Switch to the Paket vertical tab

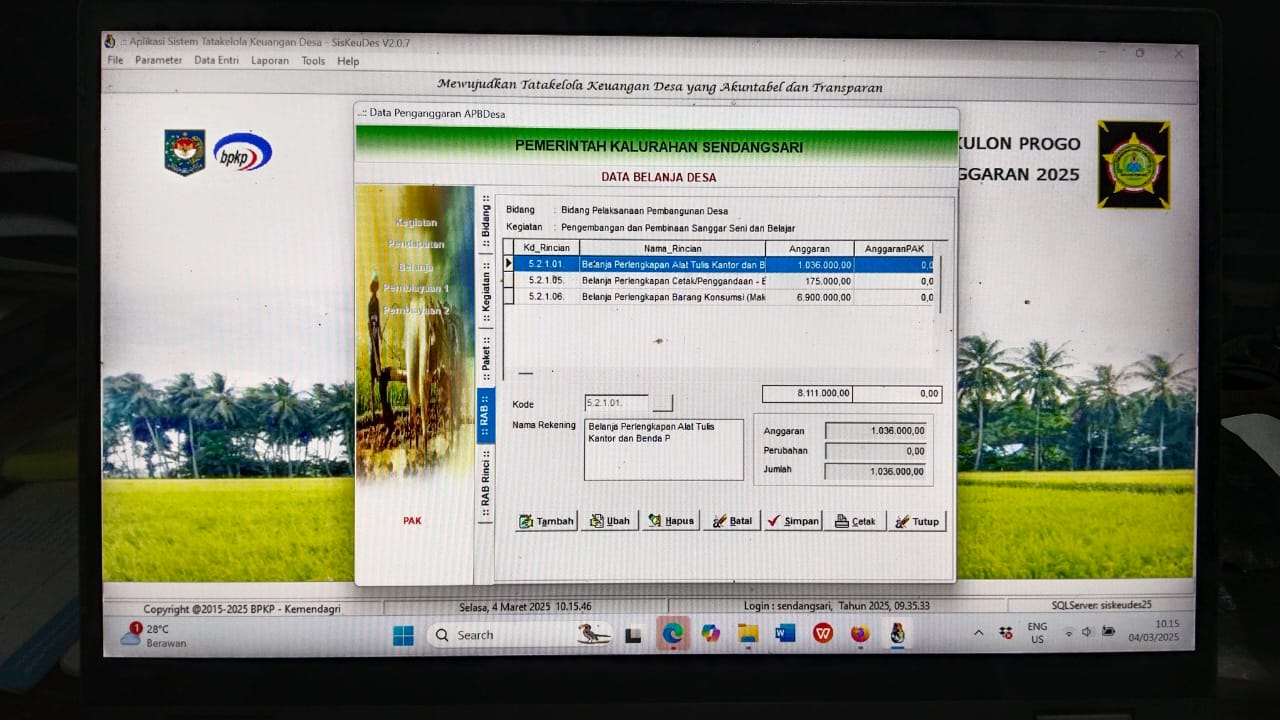point(485,358)
